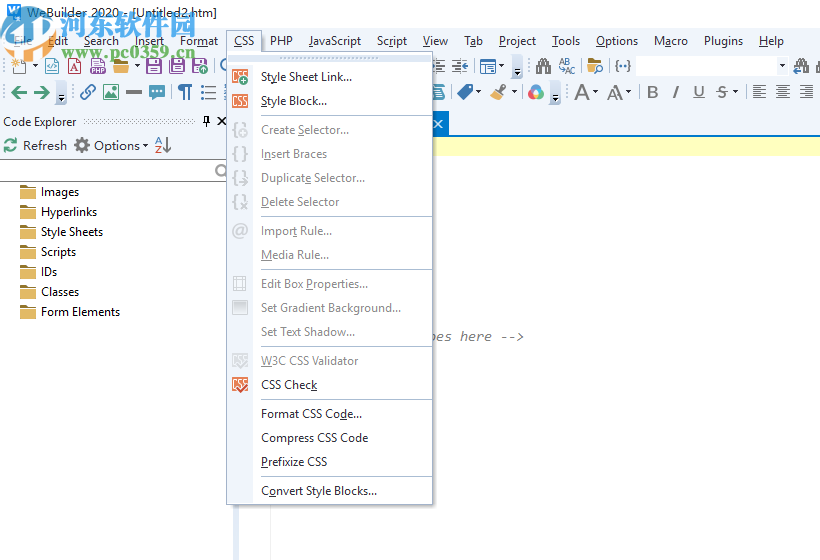
Task: Click the bulleted list icon
Action: click(x=208, y=92)
